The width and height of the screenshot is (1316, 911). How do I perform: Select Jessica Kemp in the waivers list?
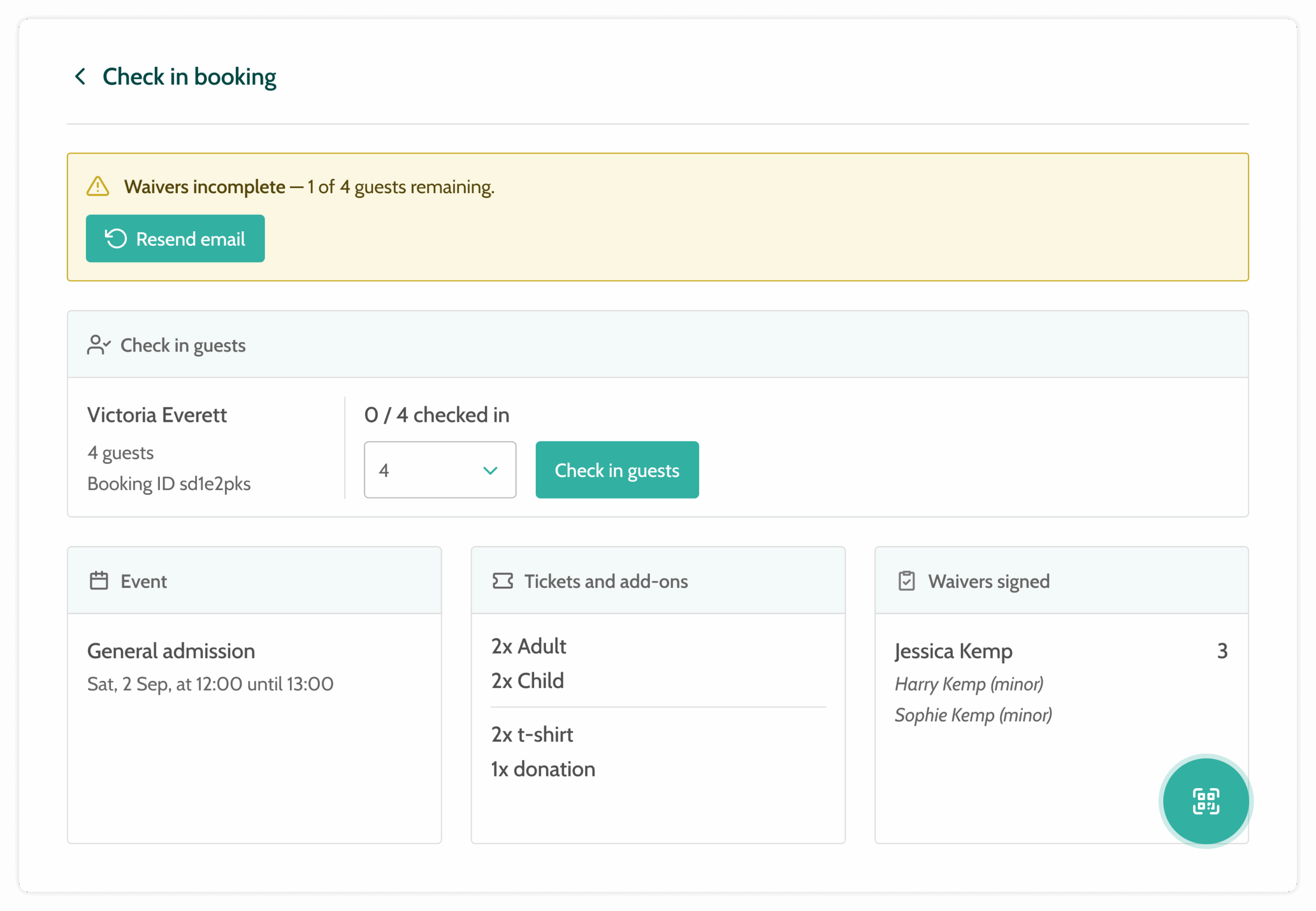coord(953,650)
